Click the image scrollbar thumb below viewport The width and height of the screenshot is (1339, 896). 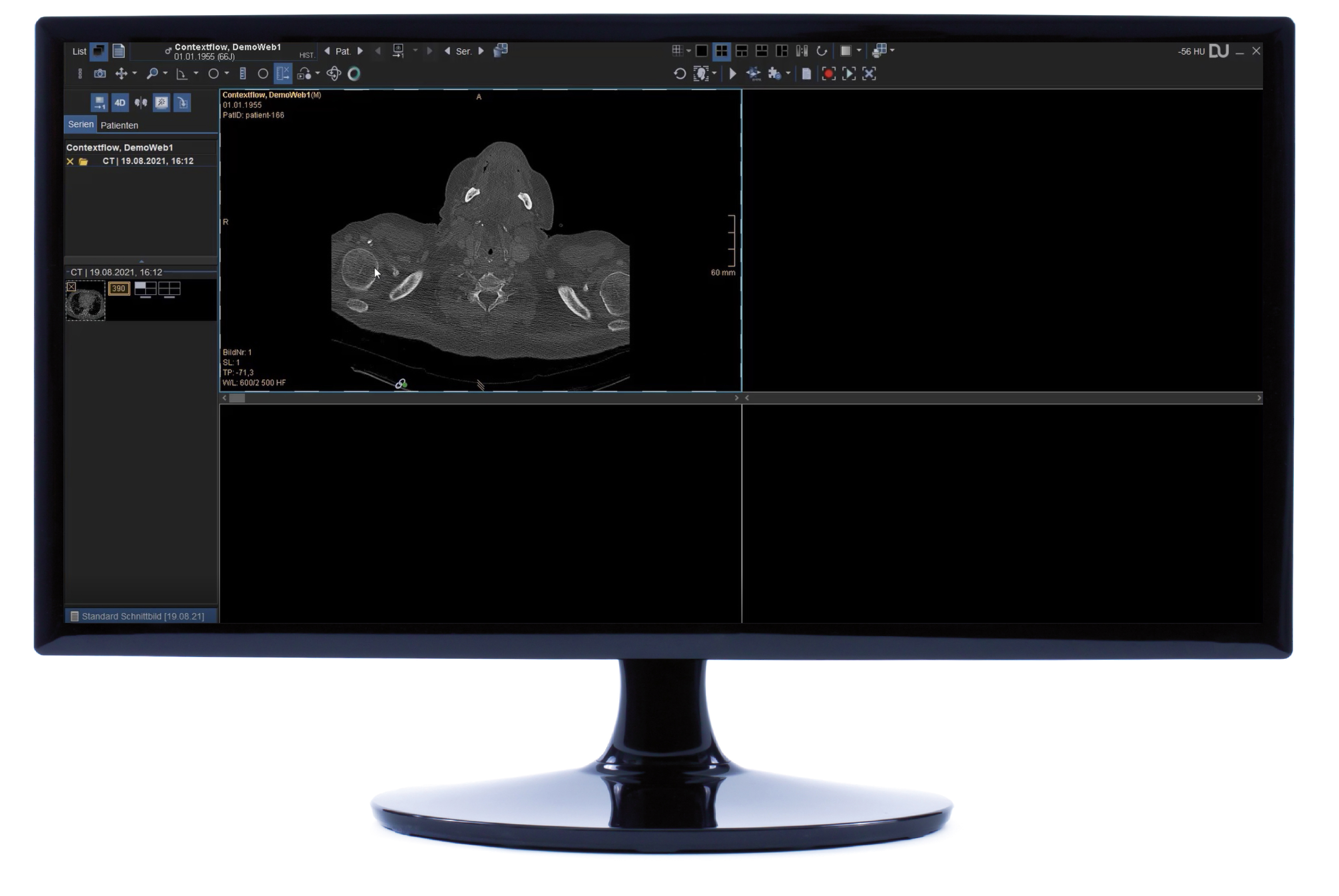point(237,398)
